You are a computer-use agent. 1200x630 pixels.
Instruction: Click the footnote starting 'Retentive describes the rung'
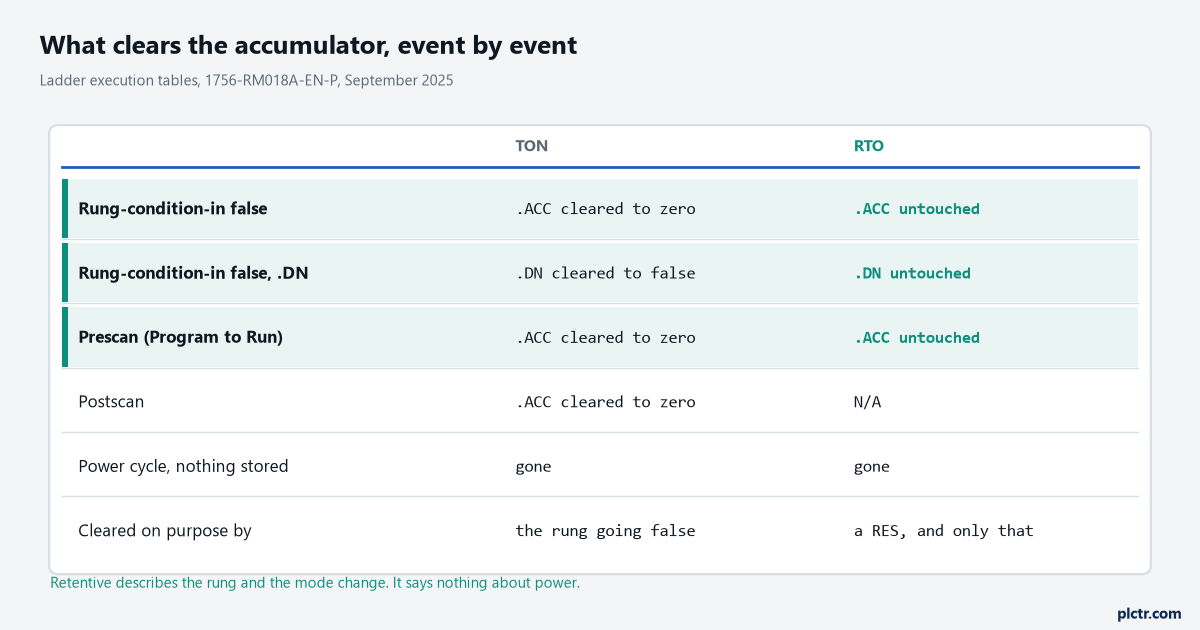[315, 582]
